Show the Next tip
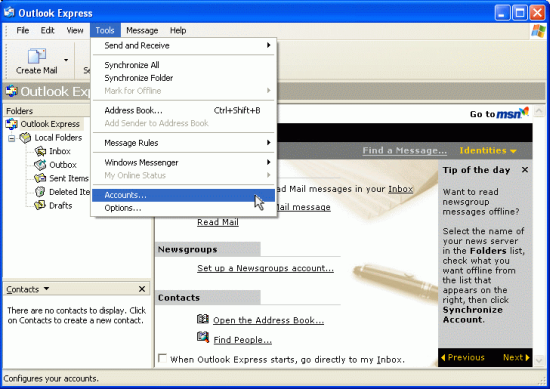 [x=516, y=357]
